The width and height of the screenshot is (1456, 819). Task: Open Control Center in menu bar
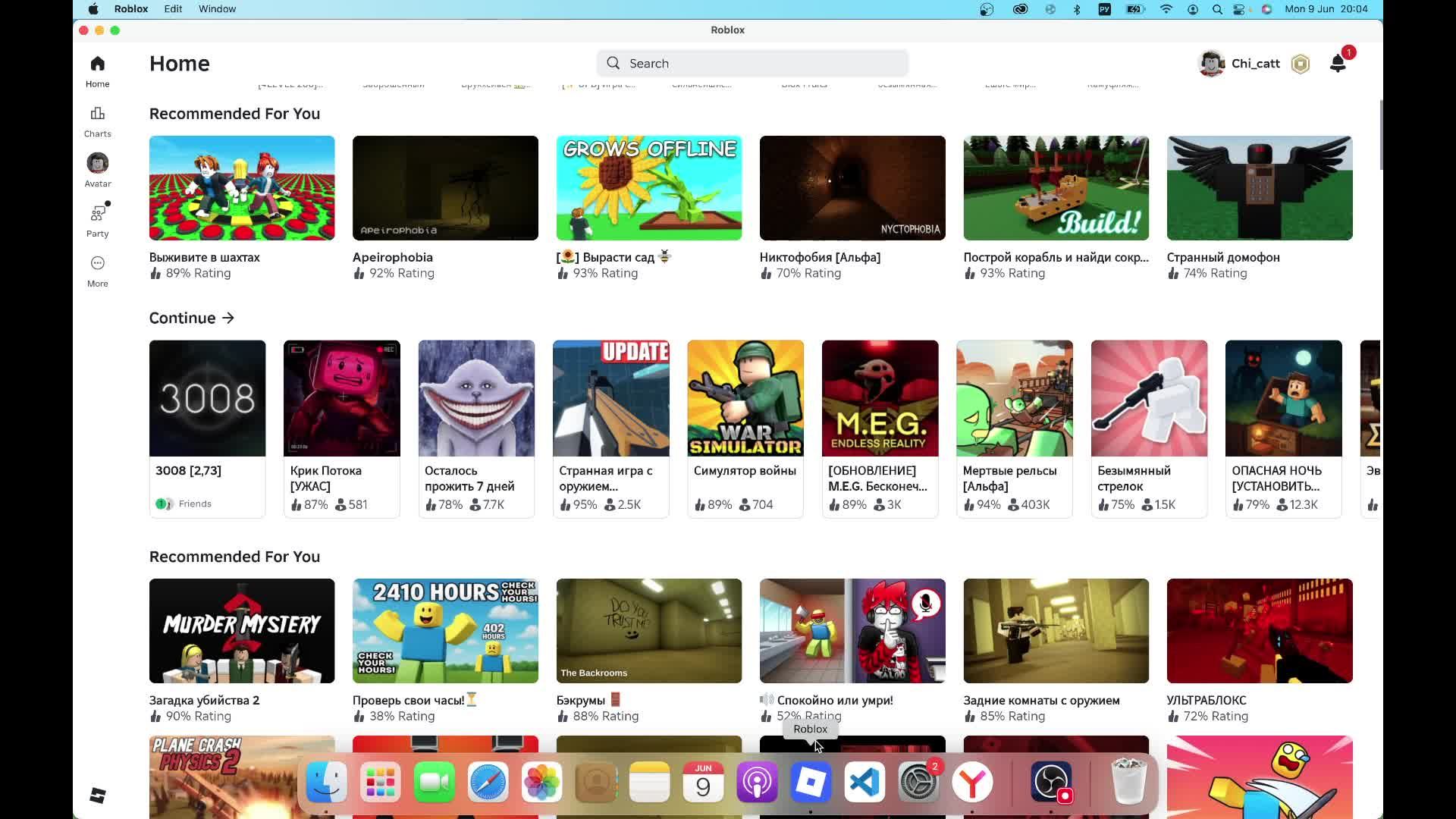1241,9
